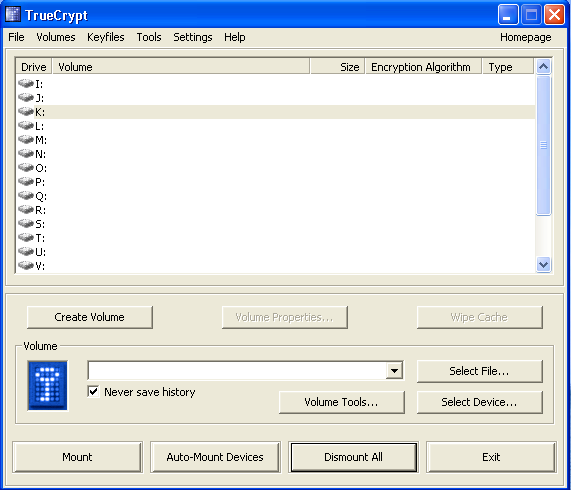This screenshot has width=571, height=490.
Task: Click the drive list scrollbar thumb
Action: (x=543, y=145)
